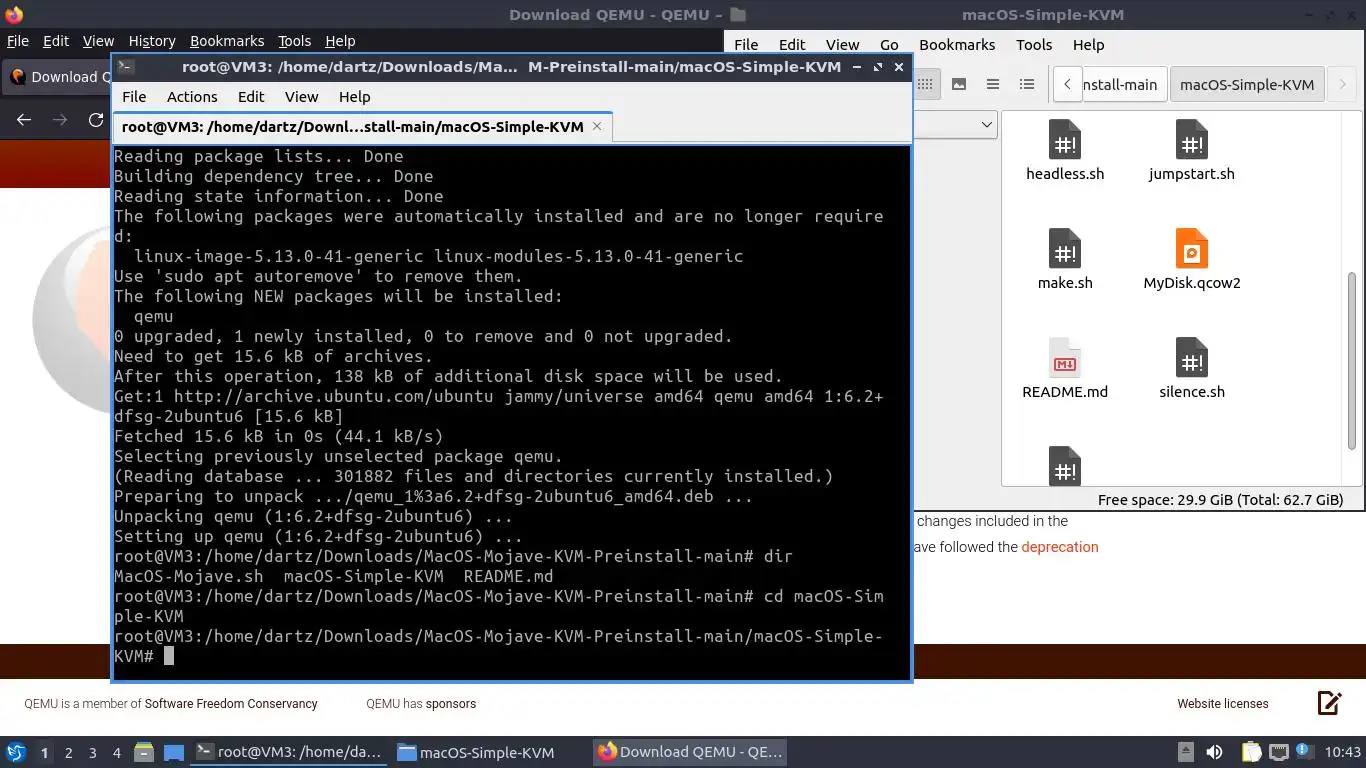Open headless.sh script file icon
The width and height of the screenshot is (1366, 768).
pyautogui.click(x=1064, y=140)
